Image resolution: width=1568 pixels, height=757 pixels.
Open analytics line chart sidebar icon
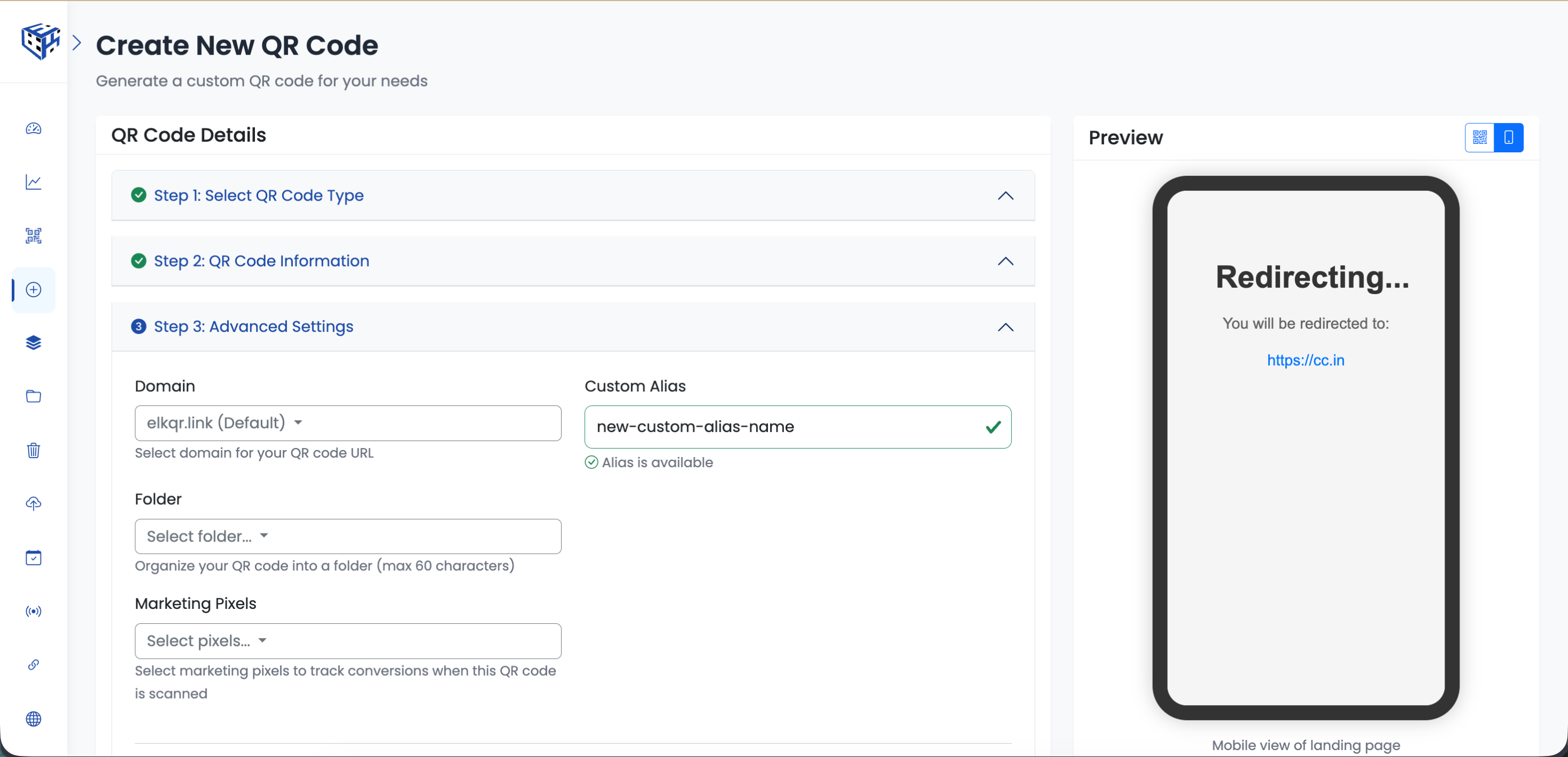click(x=34, y=182)
